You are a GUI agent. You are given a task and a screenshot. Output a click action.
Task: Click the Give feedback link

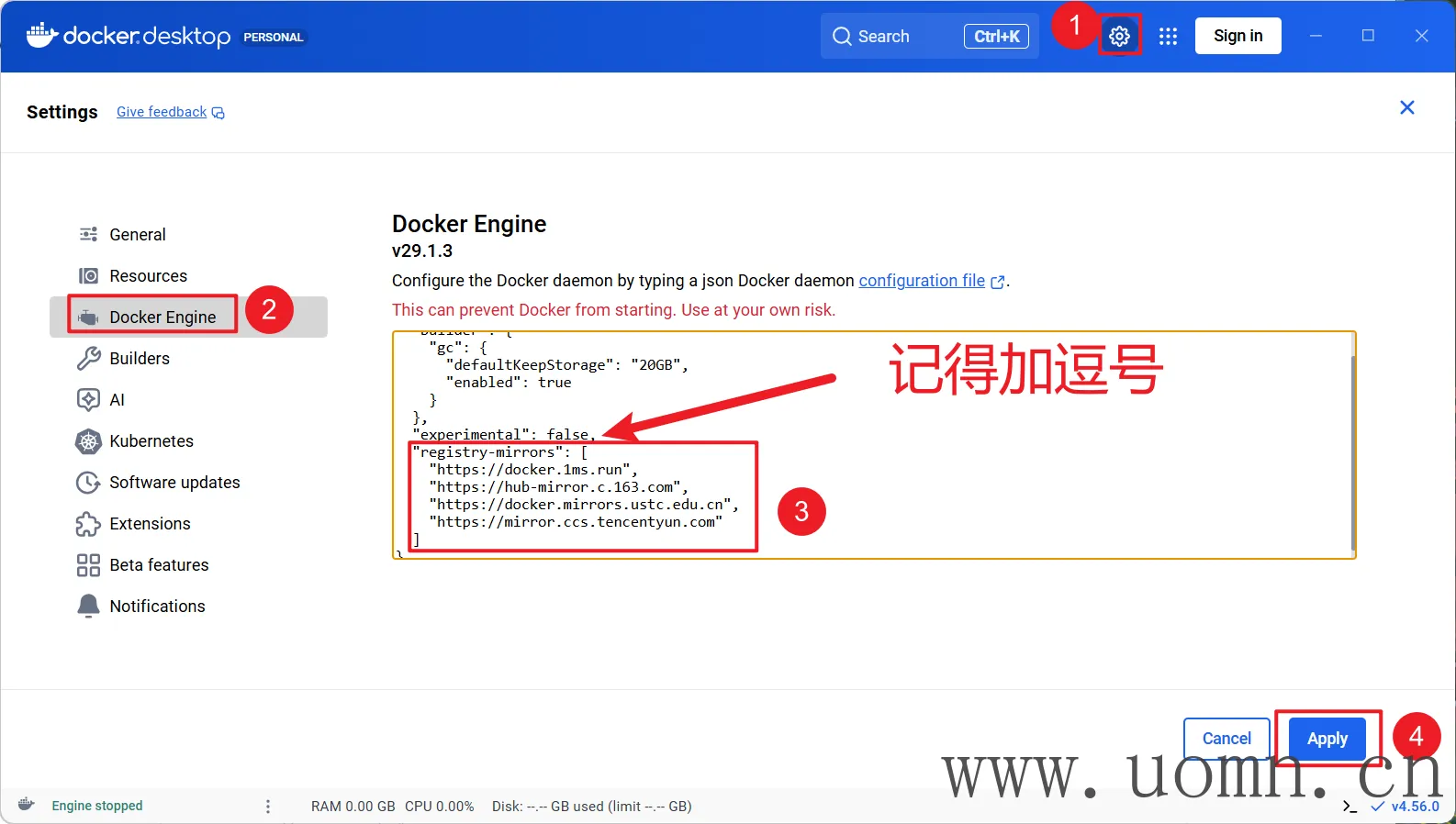tap(162, 112)
